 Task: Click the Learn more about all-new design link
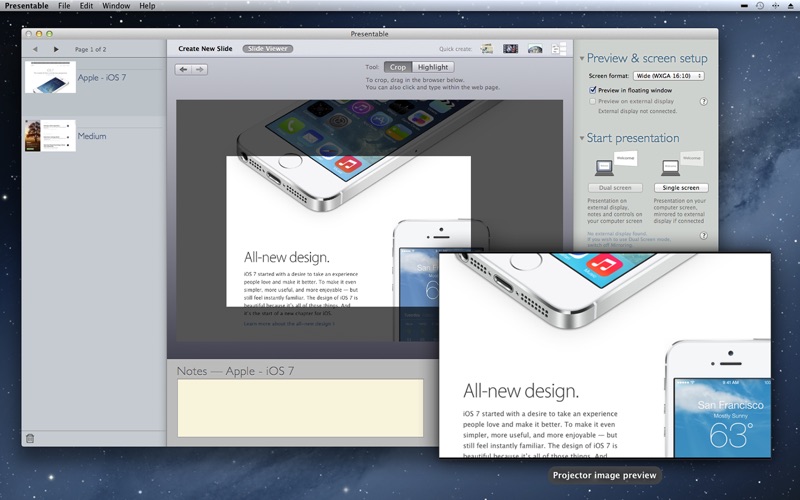pyautogui.click(x=289, y=323)
